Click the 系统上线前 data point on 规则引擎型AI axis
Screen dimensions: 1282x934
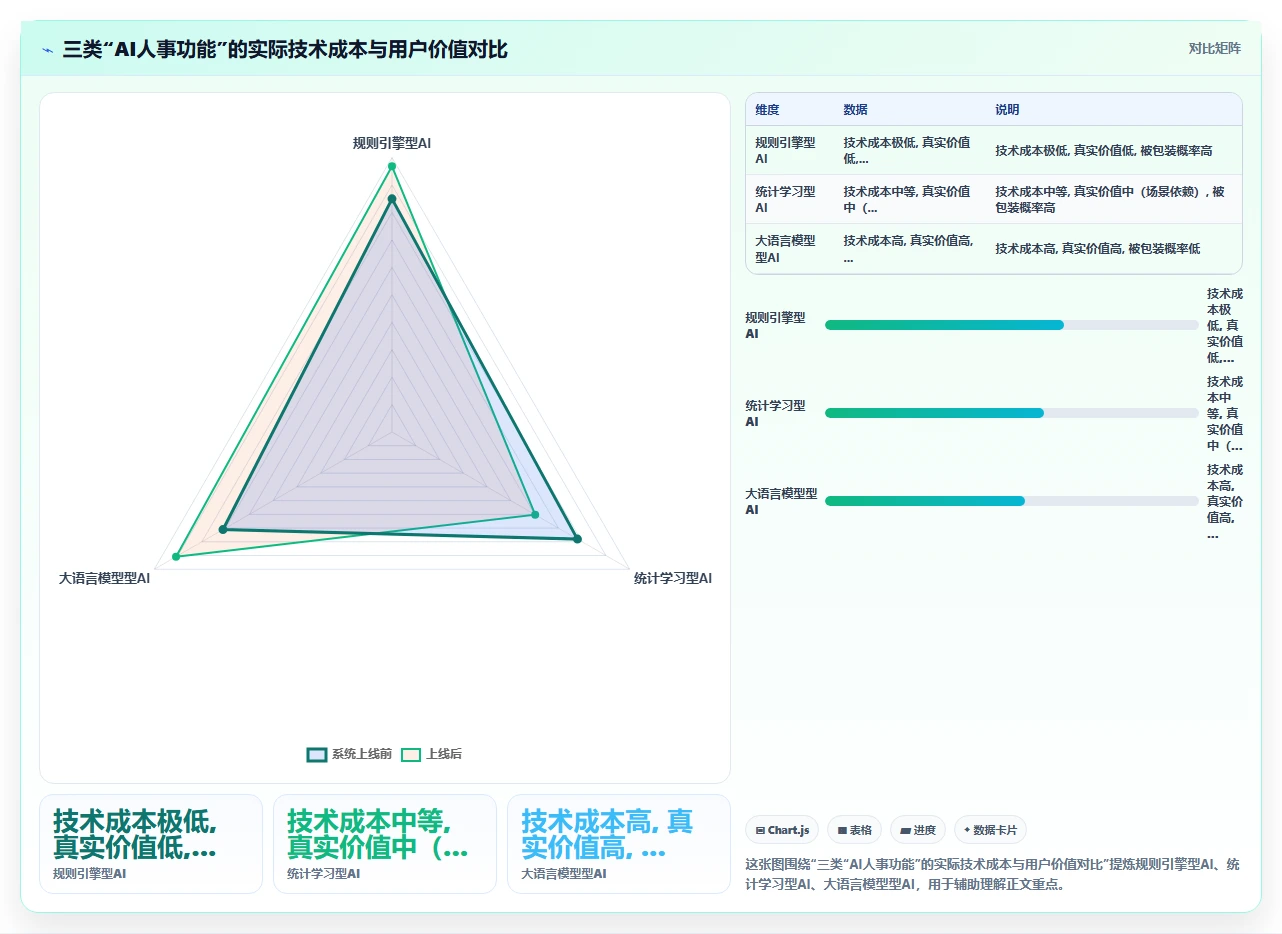click(392, 199)
